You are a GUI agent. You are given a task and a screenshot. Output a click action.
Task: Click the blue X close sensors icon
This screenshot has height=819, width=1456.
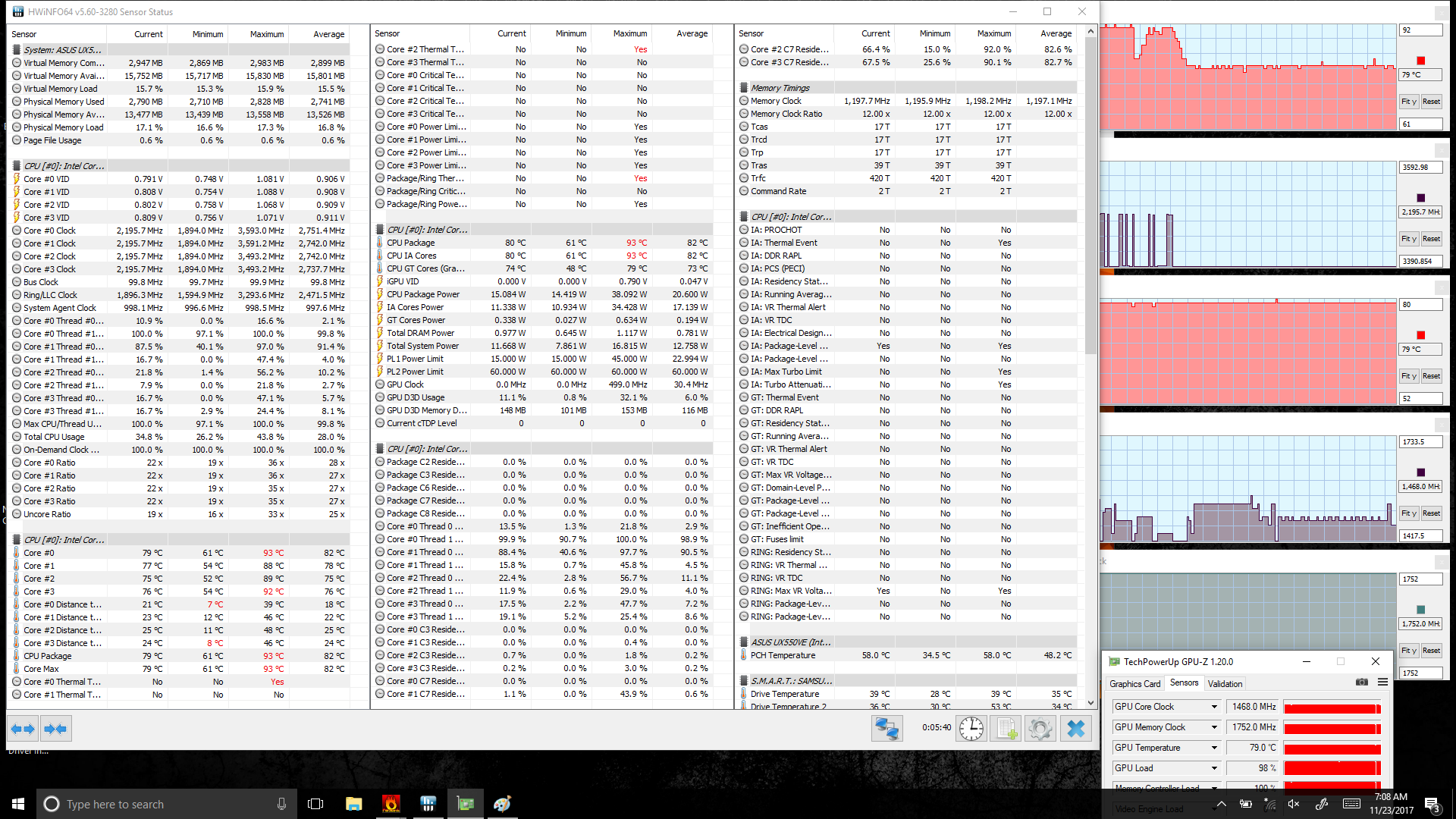(1075, 729)
